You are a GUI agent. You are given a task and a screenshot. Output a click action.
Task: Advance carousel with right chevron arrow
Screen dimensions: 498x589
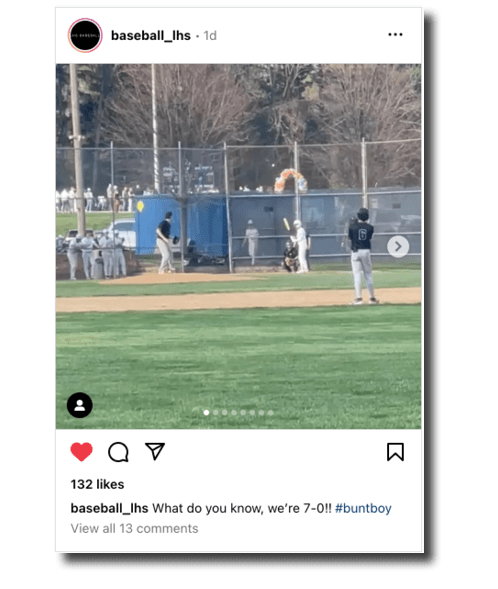click(x=398, y=247)
